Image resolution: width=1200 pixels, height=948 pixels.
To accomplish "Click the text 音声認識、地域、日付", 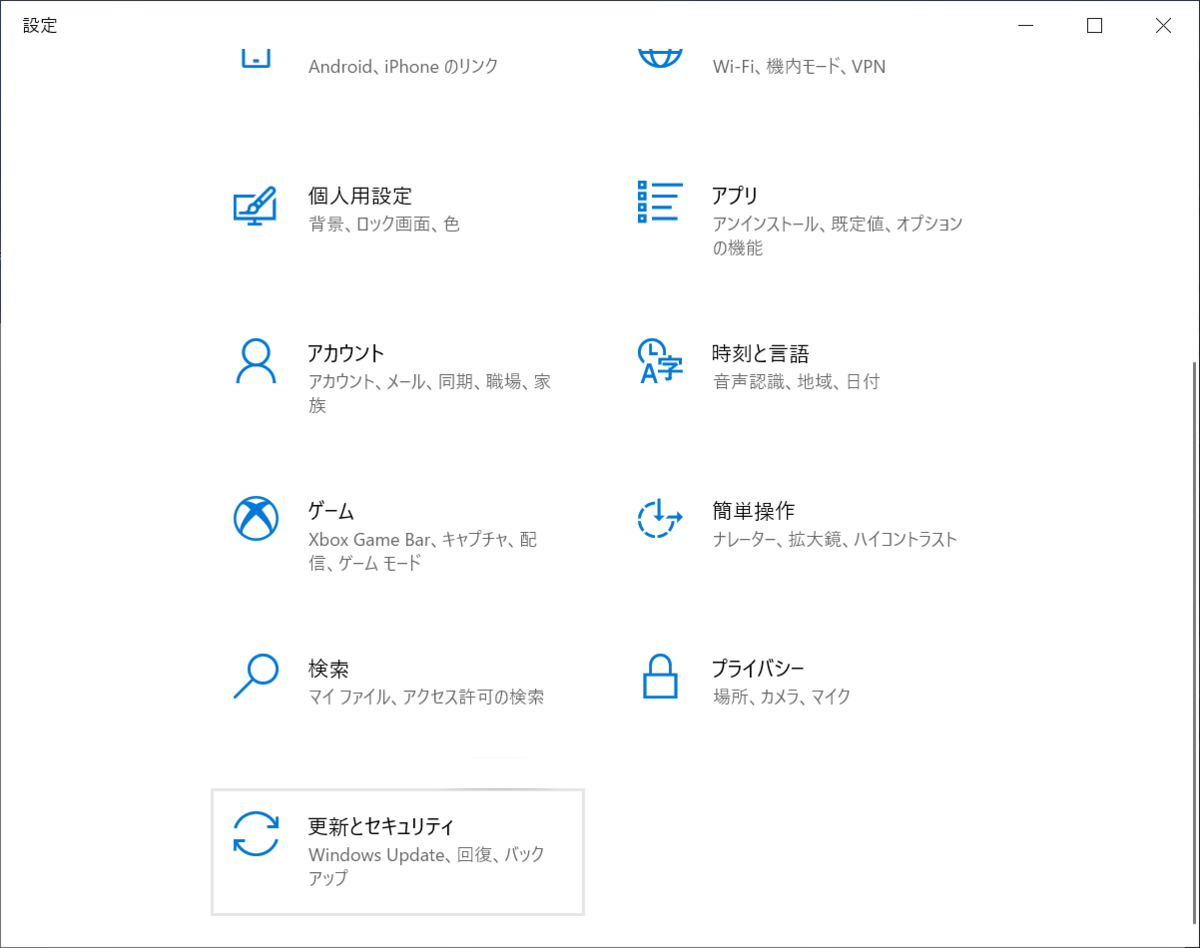I will coord(796,381).
